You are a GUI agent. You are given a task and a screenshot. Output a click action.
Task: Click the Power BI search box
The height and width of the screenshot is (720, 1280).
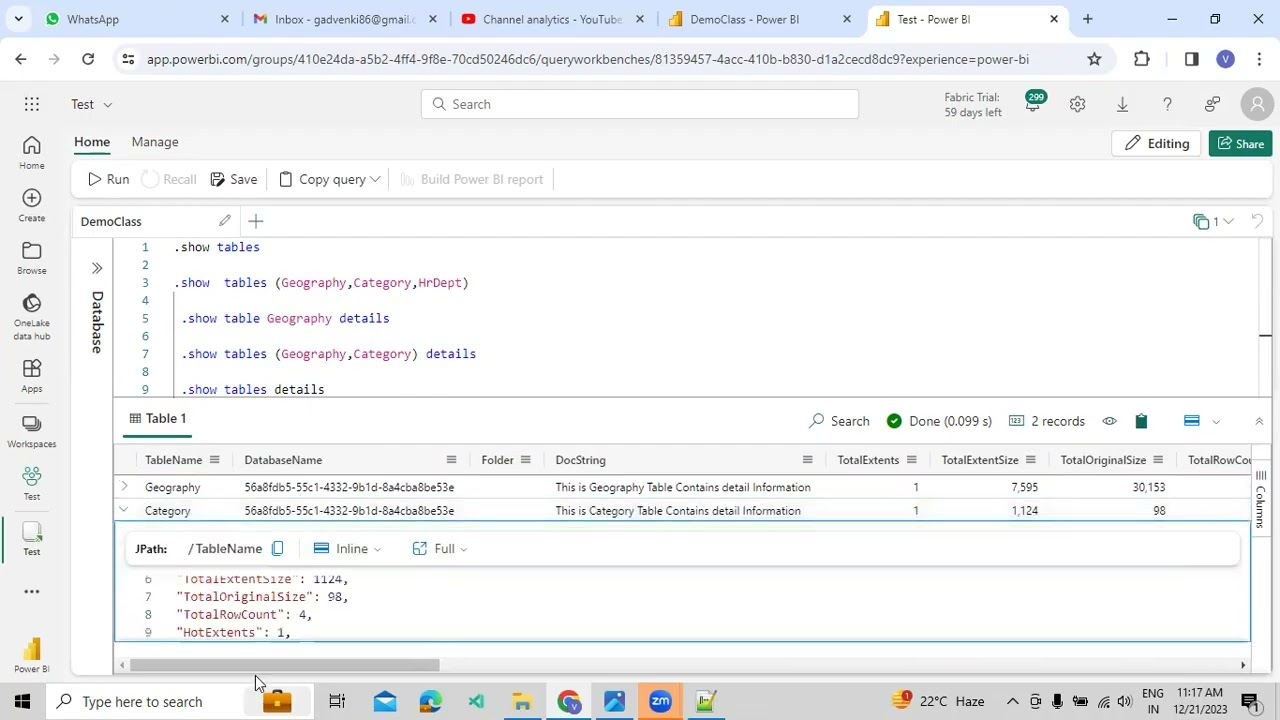coord(640,104)
